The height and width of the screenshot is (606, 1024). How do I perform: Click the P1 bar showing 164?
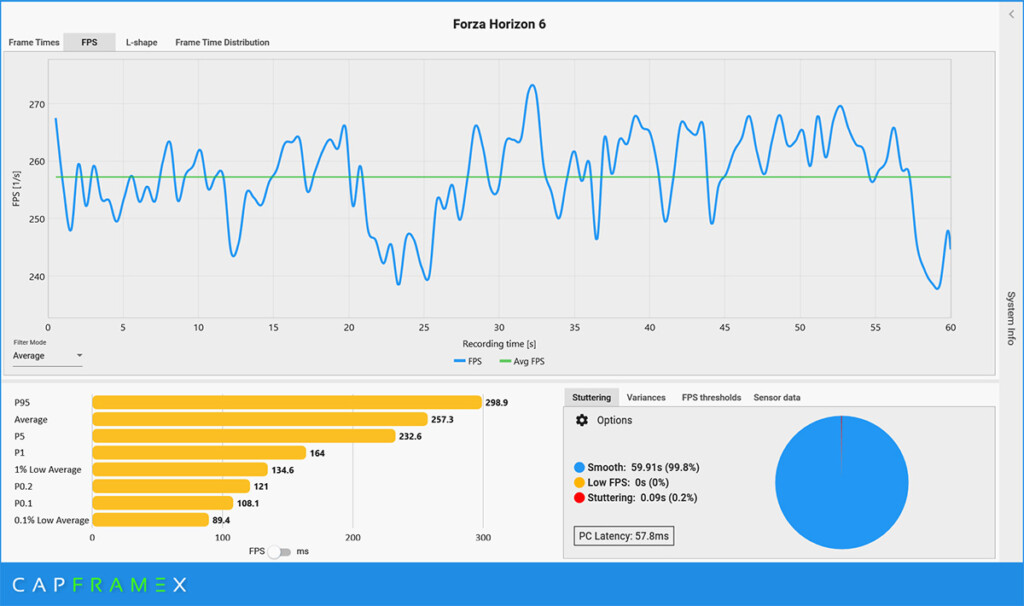[x=199, y=453]
